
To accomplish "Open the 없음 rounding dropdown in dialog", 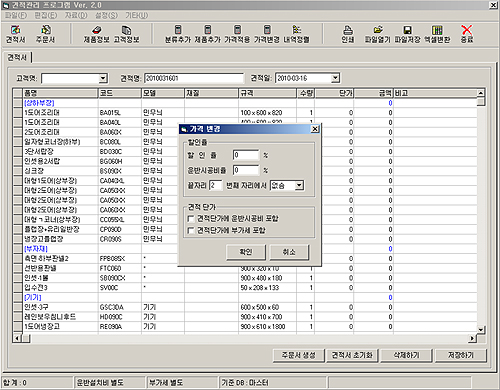I will (x=299, y=185).
